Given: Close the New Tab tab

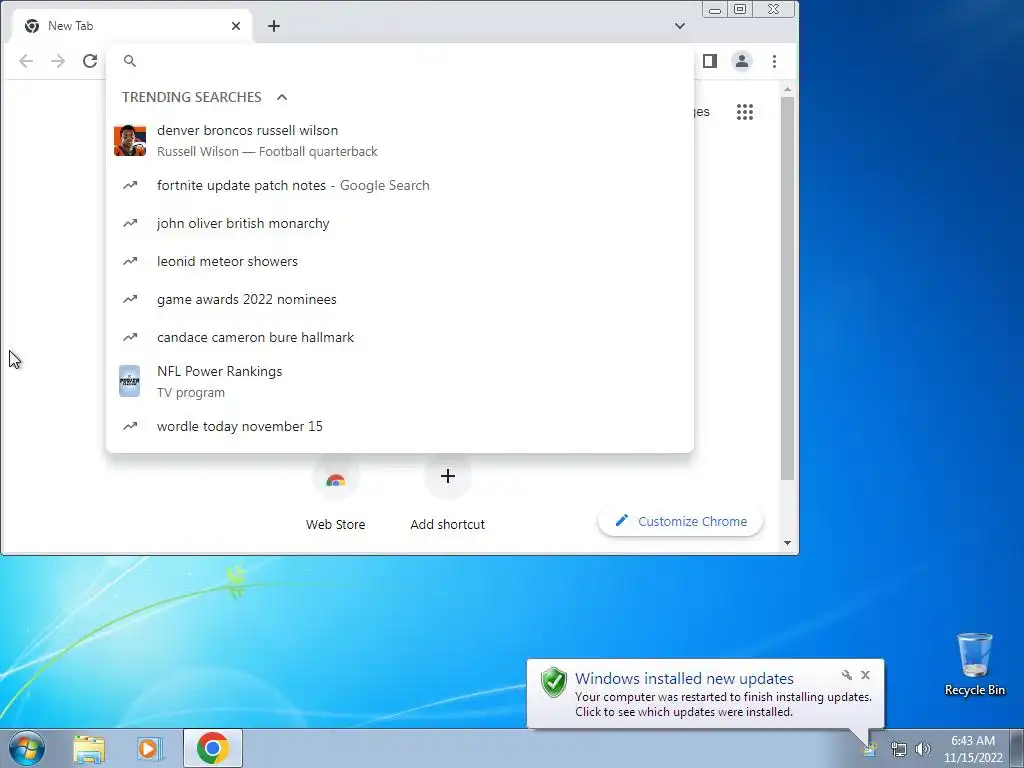Looking at the screenshot, I should click(236, 26).
